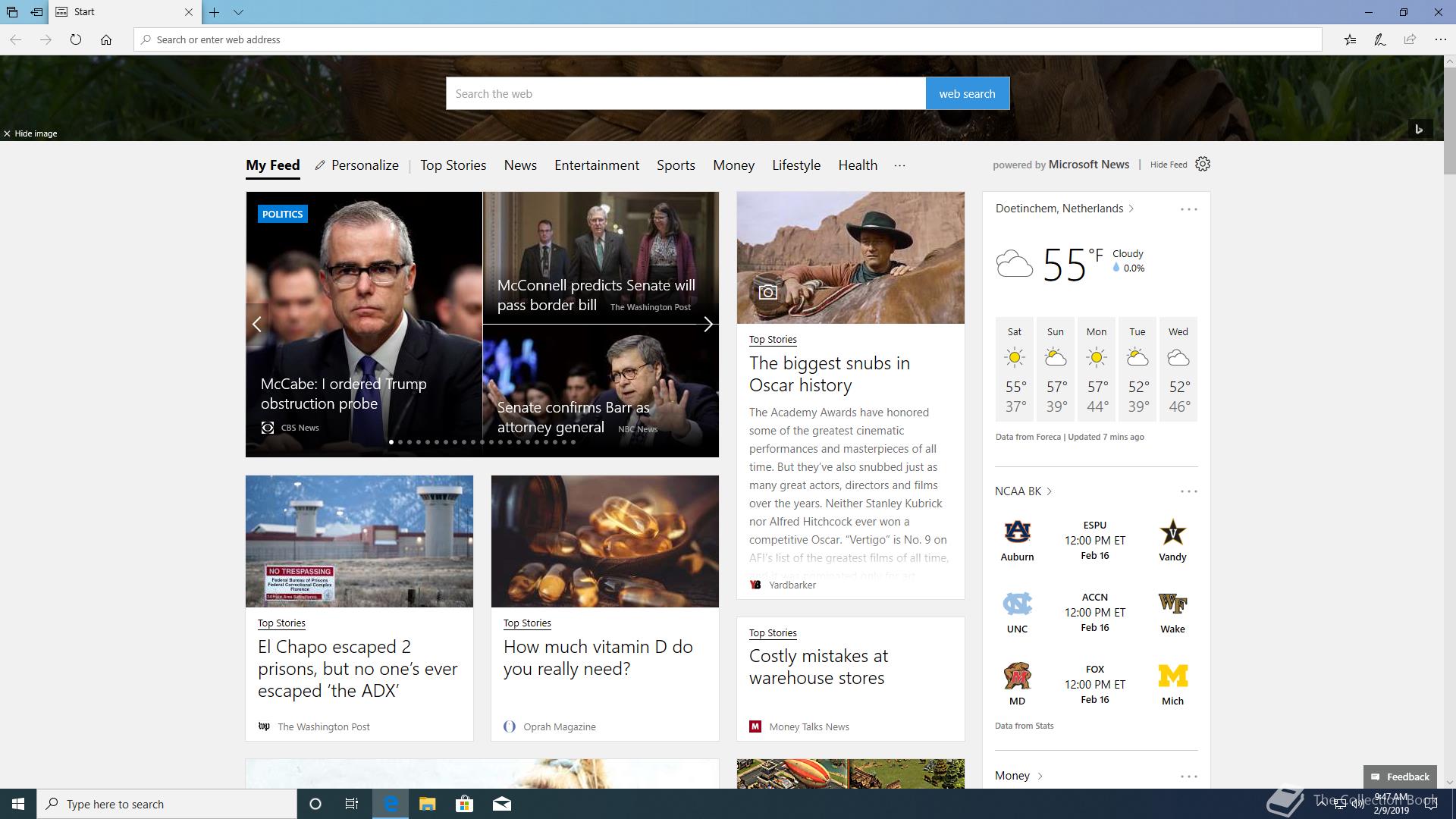
Task: Open McConnell border bill story
Action: pyautogui.click(x=596, y=295)
